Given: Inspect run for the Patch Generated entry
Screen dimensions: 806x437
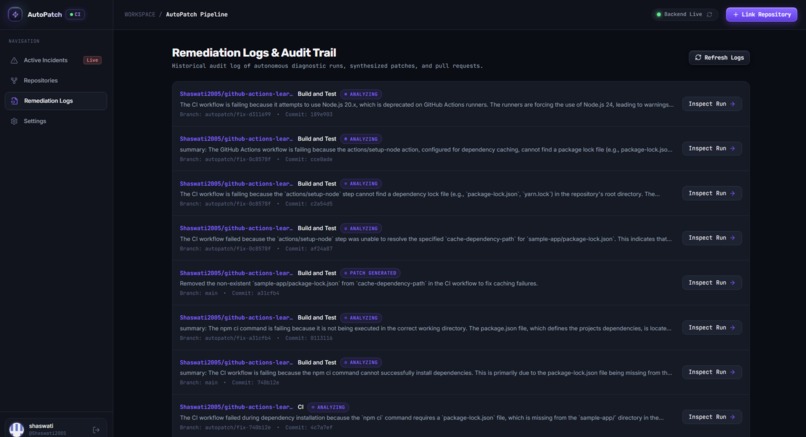Looking at the screenshot, I should click(711, 283).
